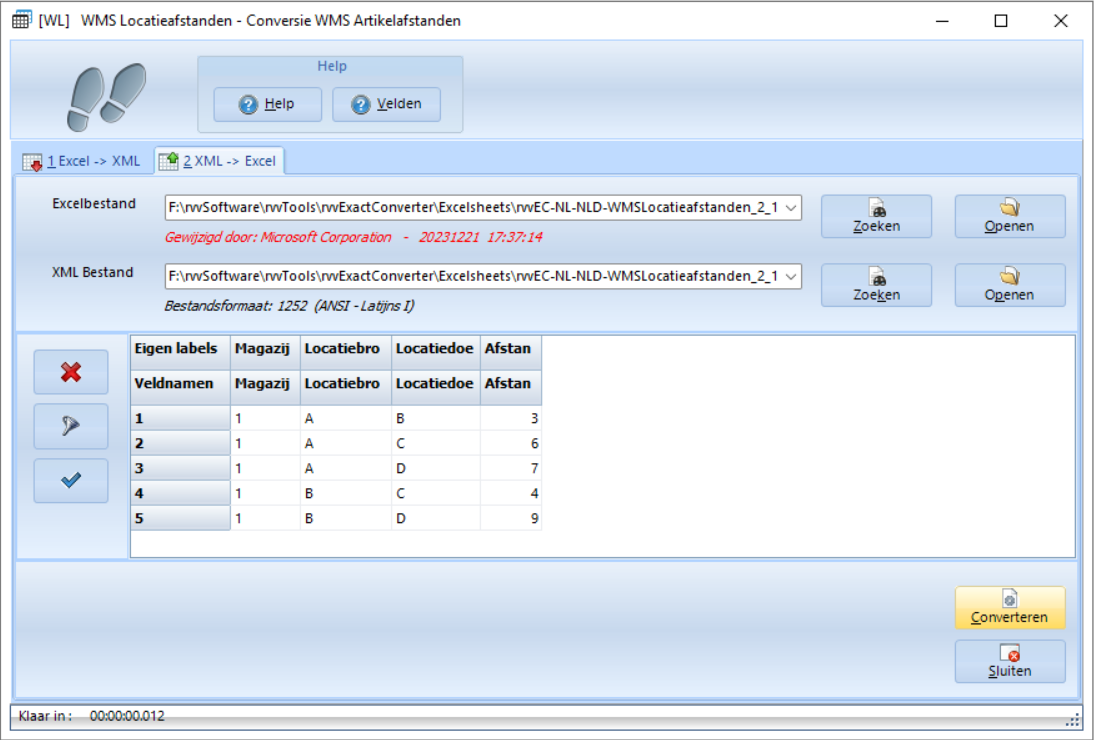Click the Velden help button
Image resolution: width=1094 pixels, height=740 pixels.
pos(386,104)
